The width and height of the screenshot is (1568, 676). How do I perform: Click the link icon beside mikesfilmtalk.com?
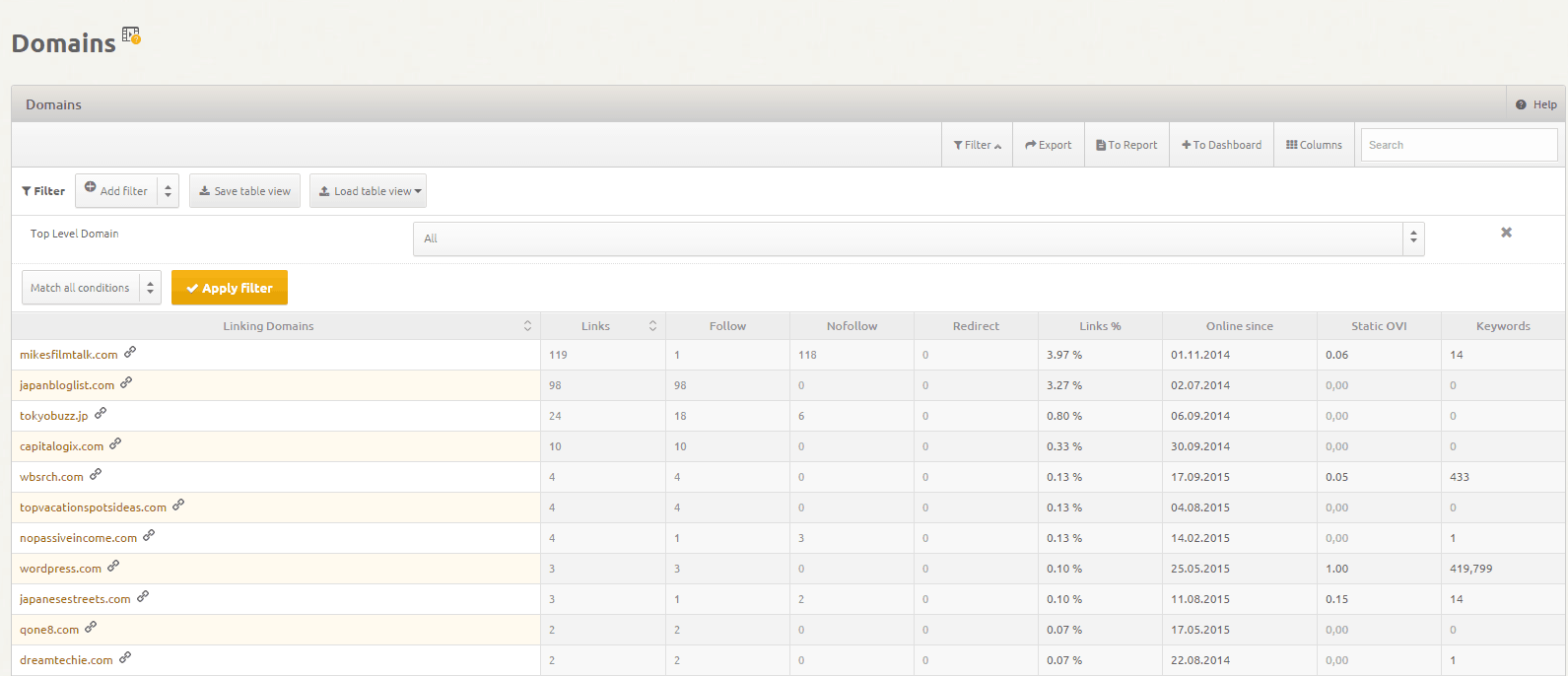tap(130, 352)
